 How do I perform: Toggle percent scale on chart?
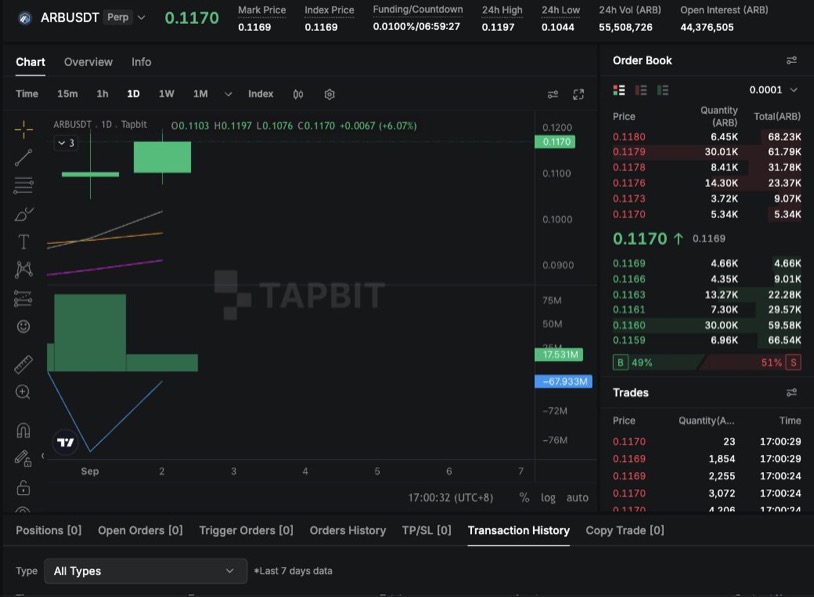click(524, 497)
